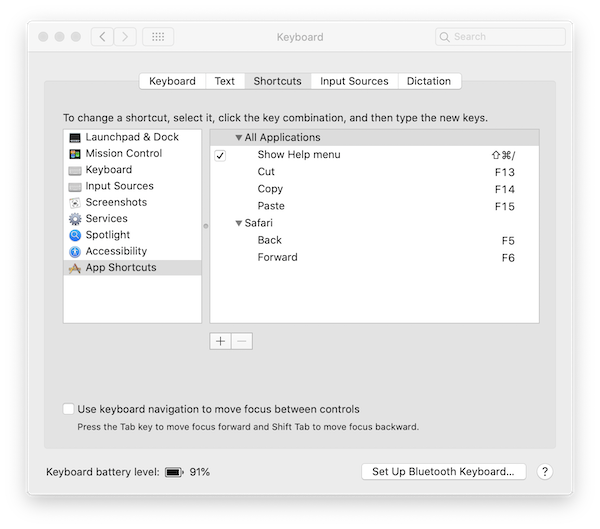Click the Services gear icon
The height and width of the screenshot is (529, 600).
coord(75,219)
